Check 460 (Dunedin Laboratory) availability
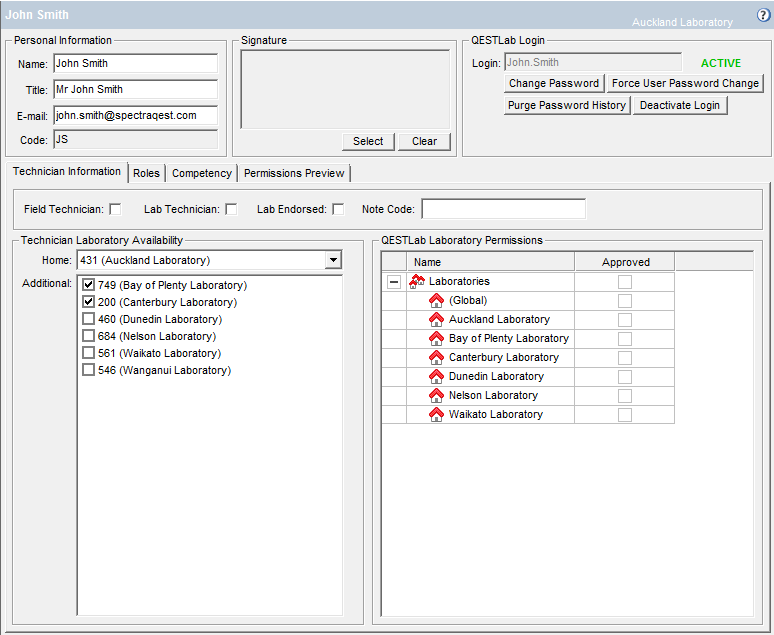 point(89,320)
